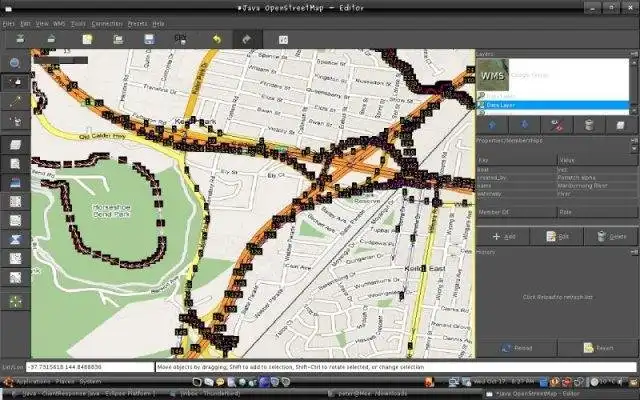Activate the Select objects tool
This screenshot has height=400, width=640.
[x=15, y=82]
